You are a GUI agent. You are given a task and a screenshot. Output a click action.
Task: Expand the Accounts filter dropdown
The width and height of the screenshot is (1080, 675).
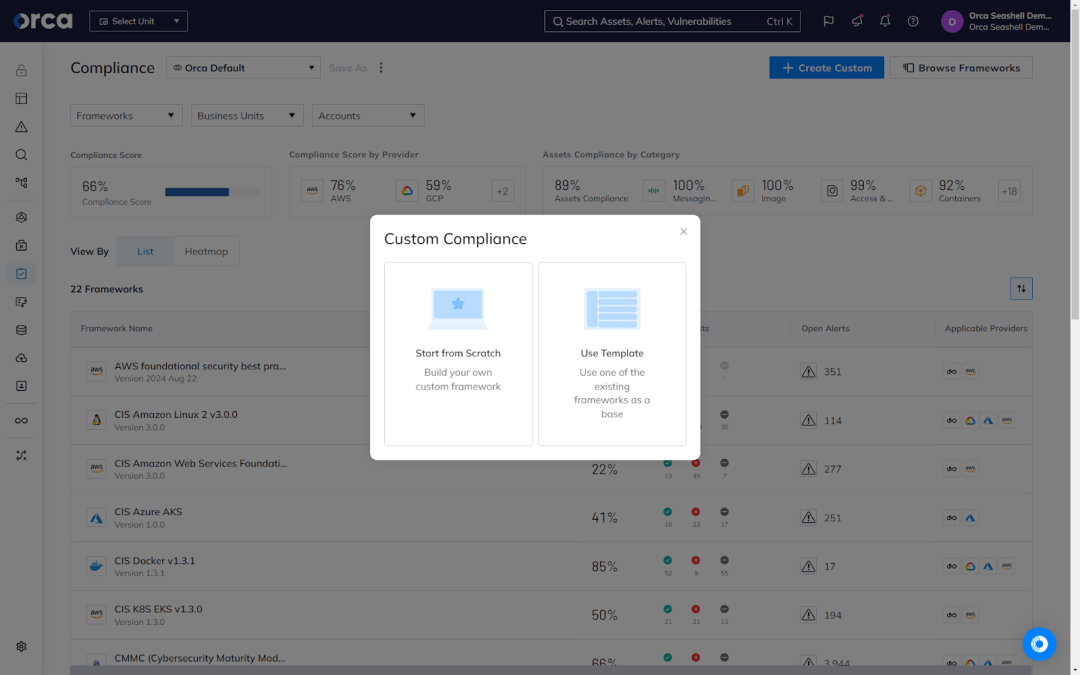pyautogui.click(x=368, y=116)
